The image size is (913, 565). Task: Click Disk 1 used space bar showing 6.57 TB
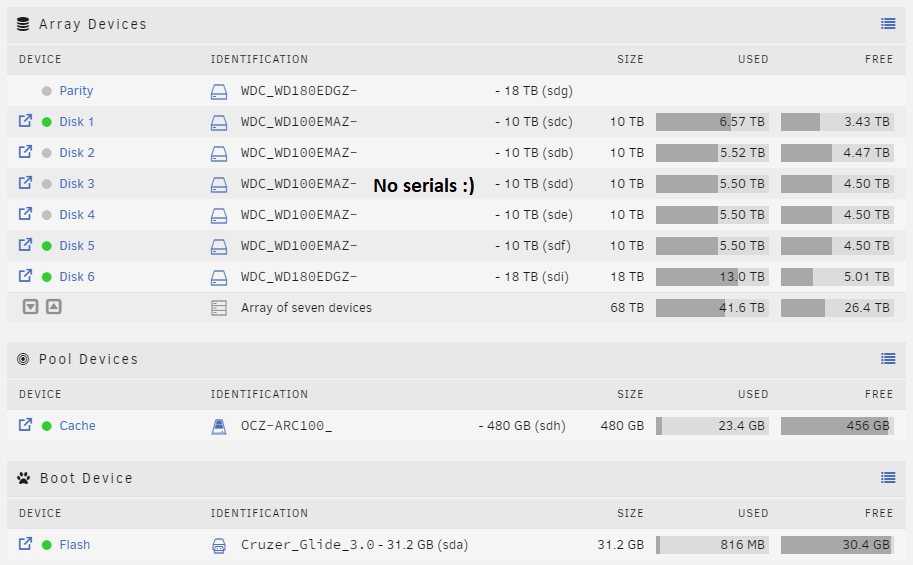coord(712,122)
